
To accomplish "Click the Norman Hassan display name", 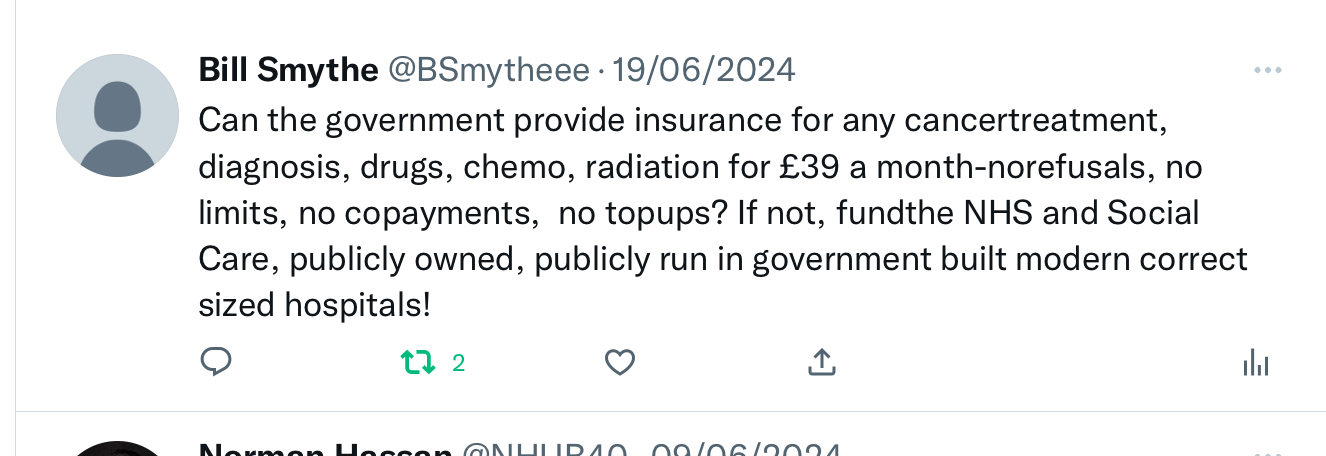I will (x=325, y=451).
